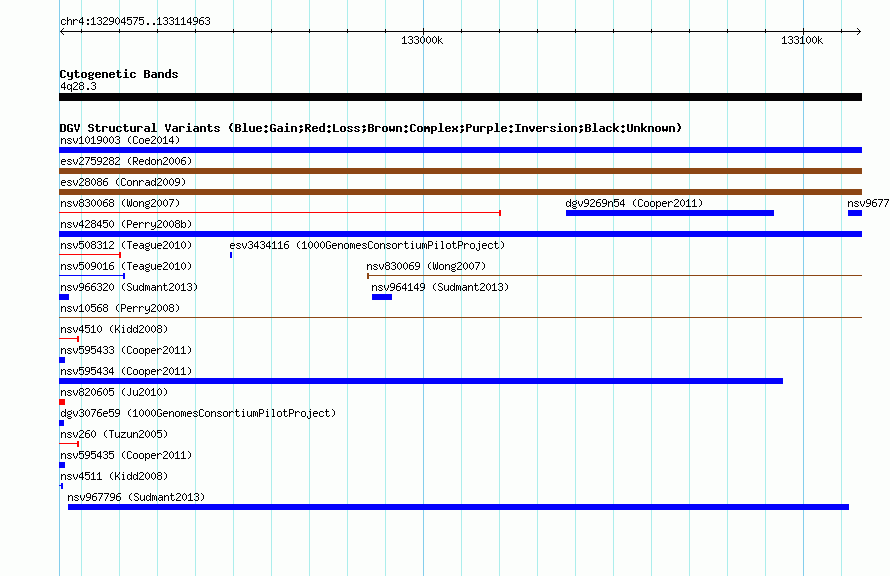
Task: Open the esv3434116 (1000GenomesConsortiumPilotProject) label
Action: 367,245
